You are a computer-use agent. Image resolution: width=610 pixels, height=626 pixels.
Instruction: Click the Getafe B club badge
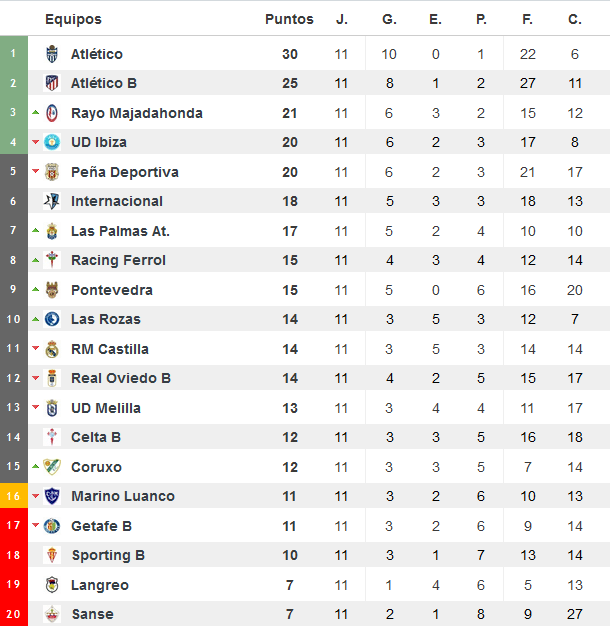(52, 526)
